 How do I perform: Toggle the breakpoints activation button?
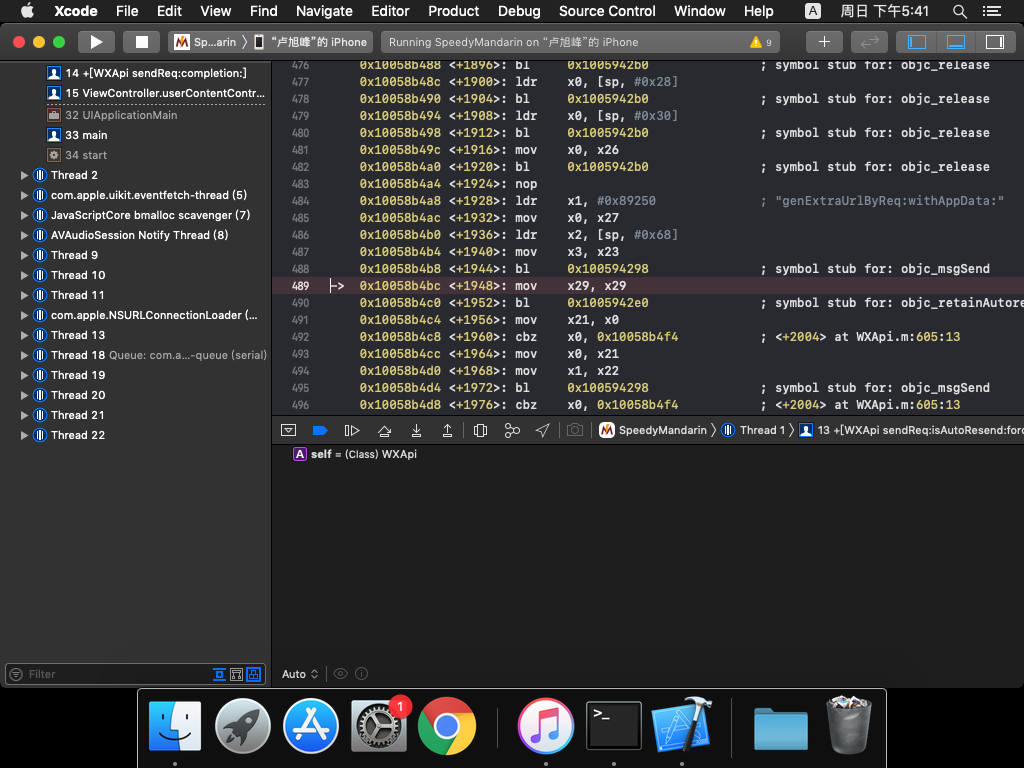pyautogui.click(x=320, y=430)
